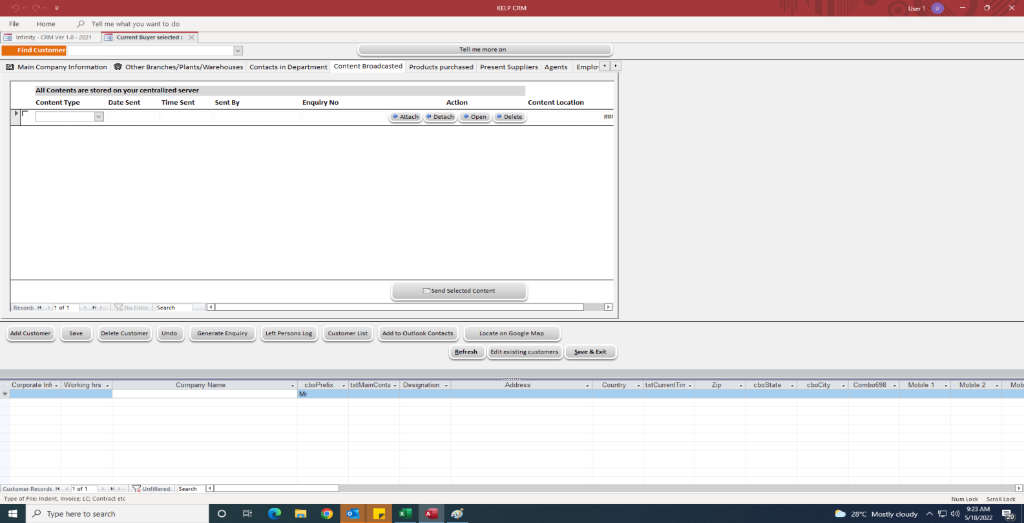The height and width of the screenshot is (523, 1024).
Task: Click the Sticky Notes taskbar icon
Action: click(379, 514)
